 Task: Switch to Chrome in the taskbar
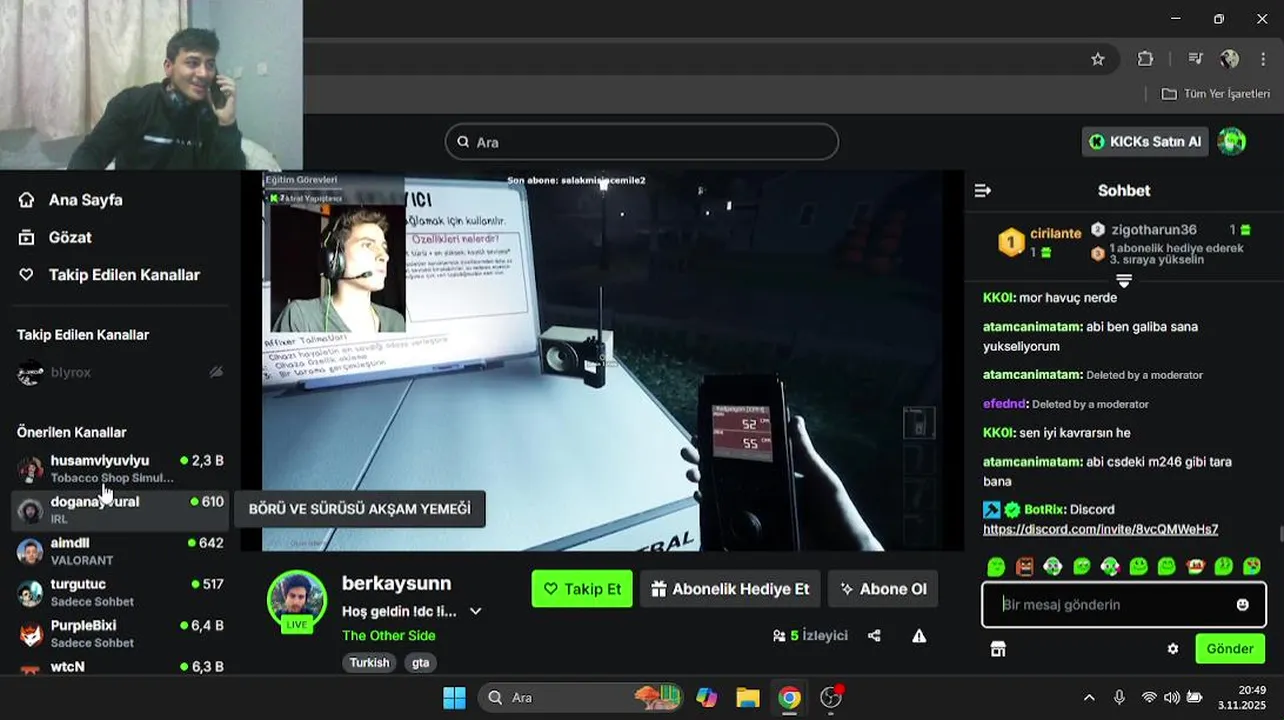pyautogui.click(x=790, y=697)
